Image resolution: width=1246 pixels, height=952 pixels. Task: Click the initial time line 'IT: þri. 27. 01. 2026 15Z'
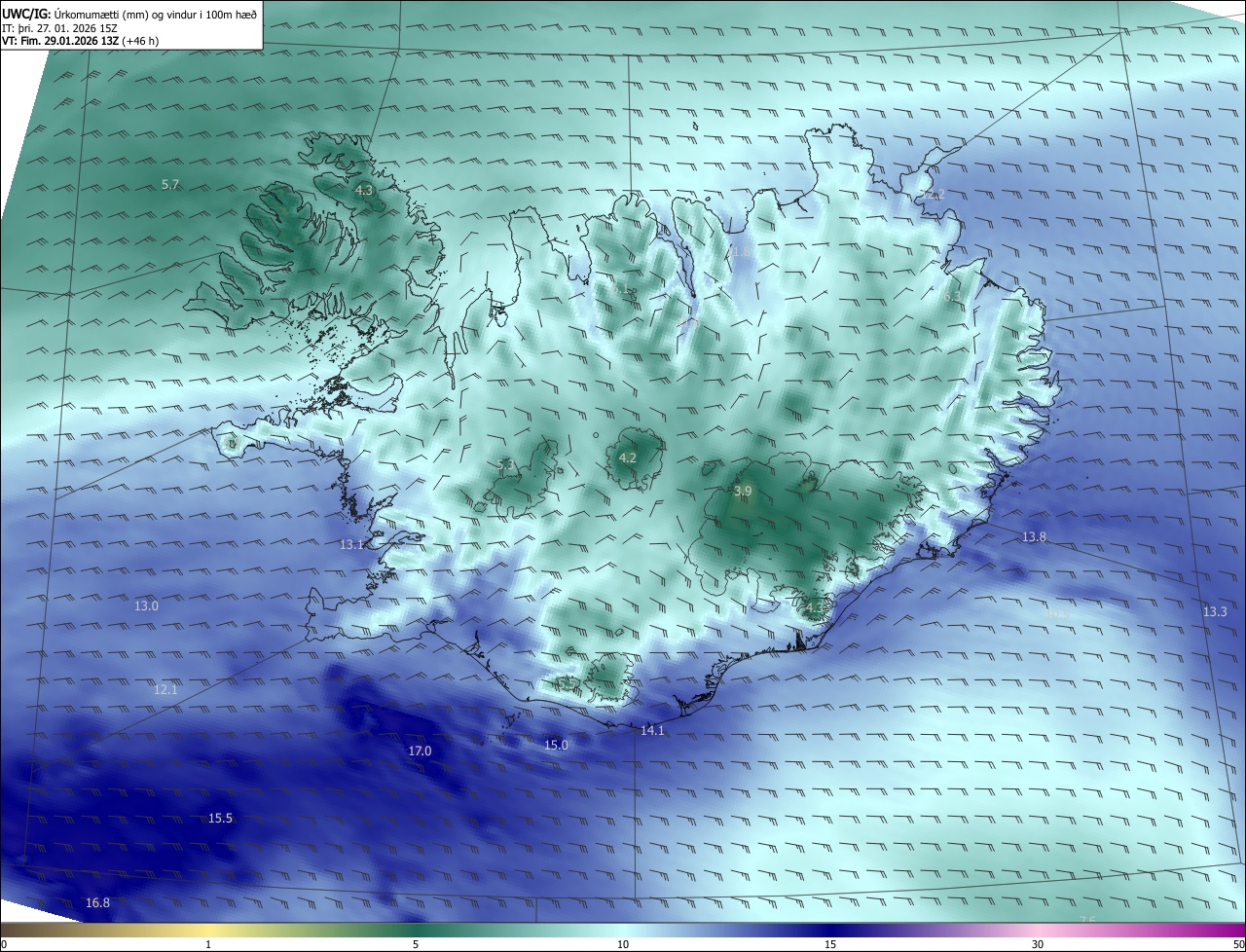61,28
